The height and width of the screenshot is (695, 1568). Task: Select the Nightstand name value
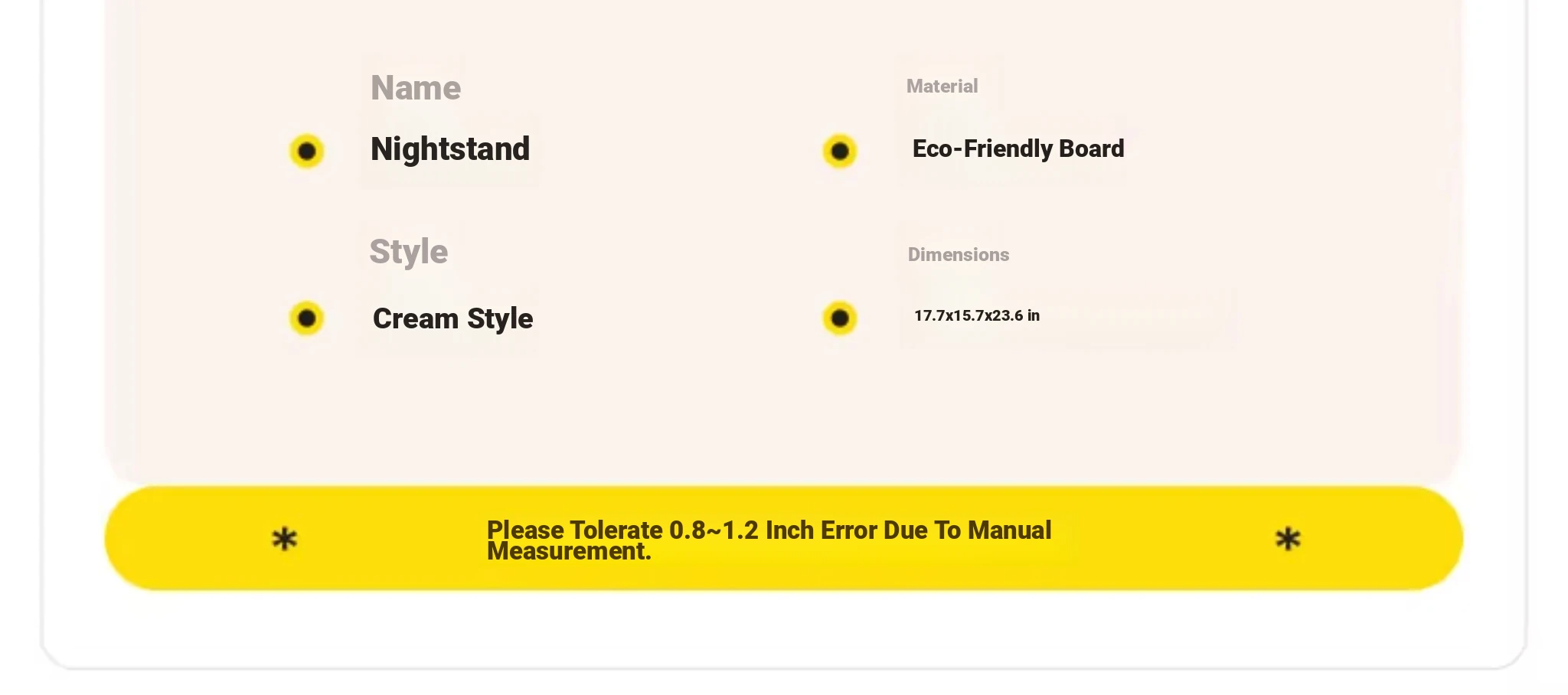(450, 149)
